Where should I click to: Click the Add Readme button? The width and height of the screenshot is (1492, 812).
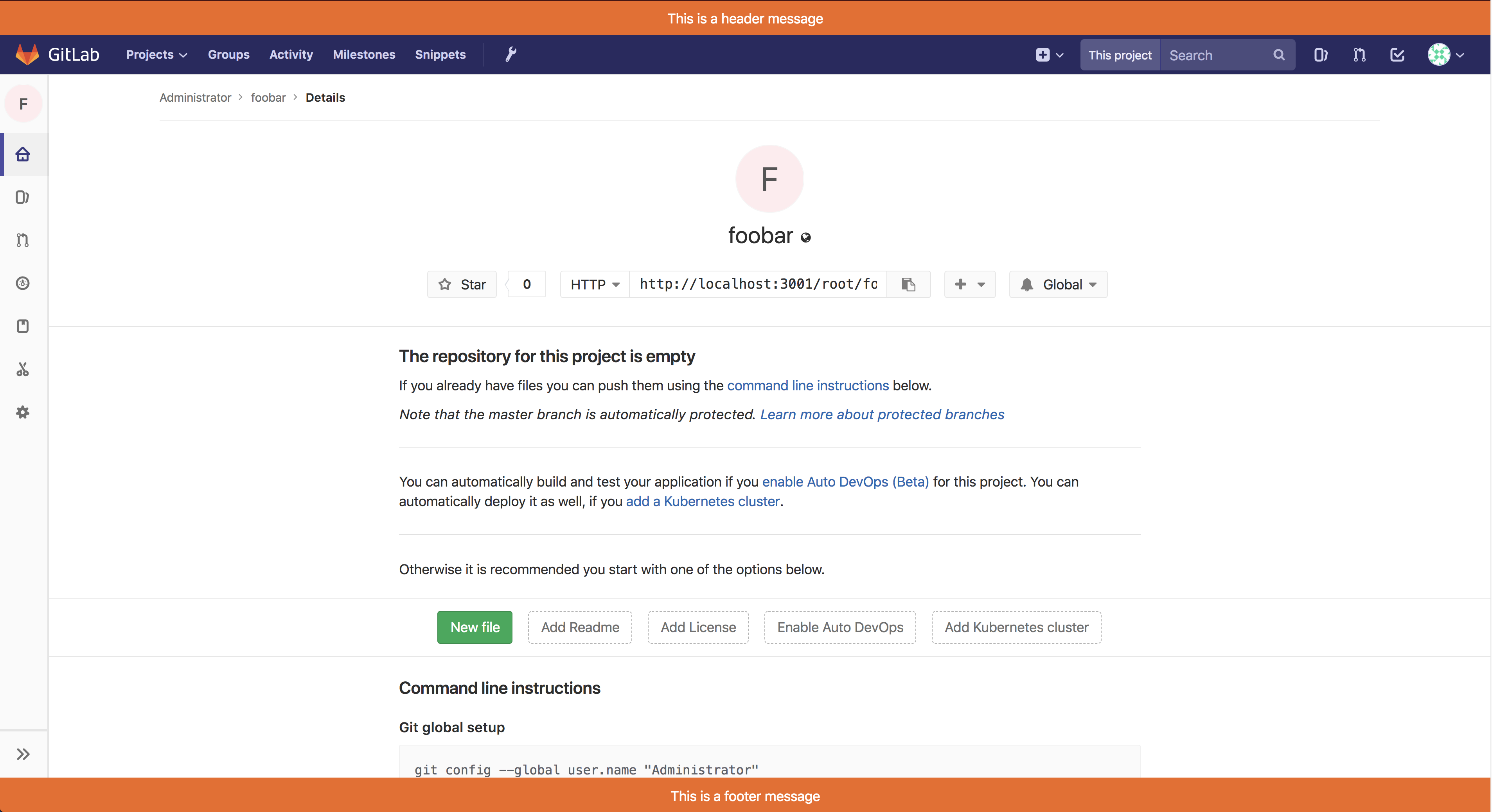click(x=580, y=627)
